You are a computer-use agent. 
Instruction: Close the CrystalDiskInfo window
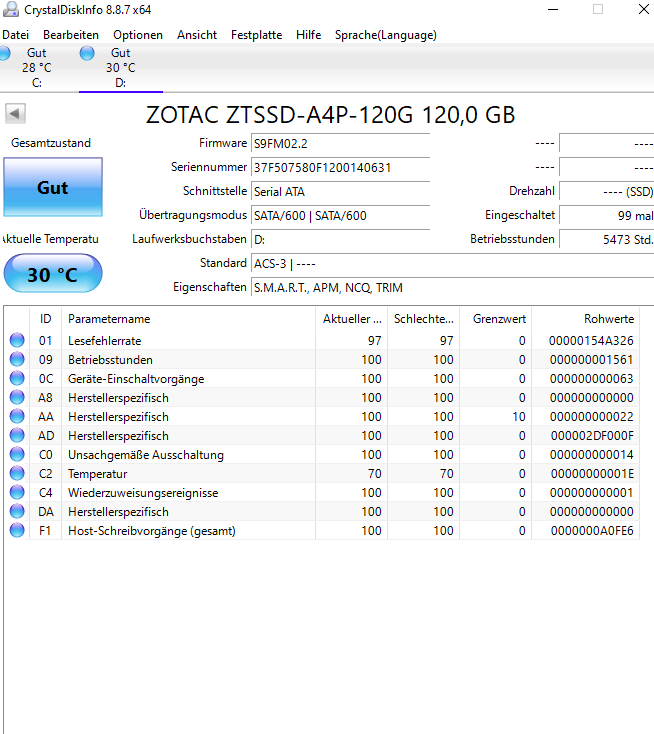pos(644,9)
